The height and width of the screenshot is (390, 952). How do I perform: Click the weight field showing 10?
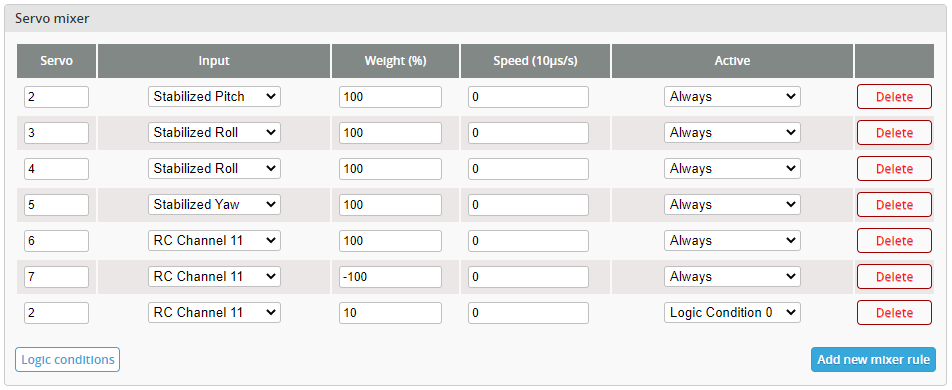[x=390, y=313]
